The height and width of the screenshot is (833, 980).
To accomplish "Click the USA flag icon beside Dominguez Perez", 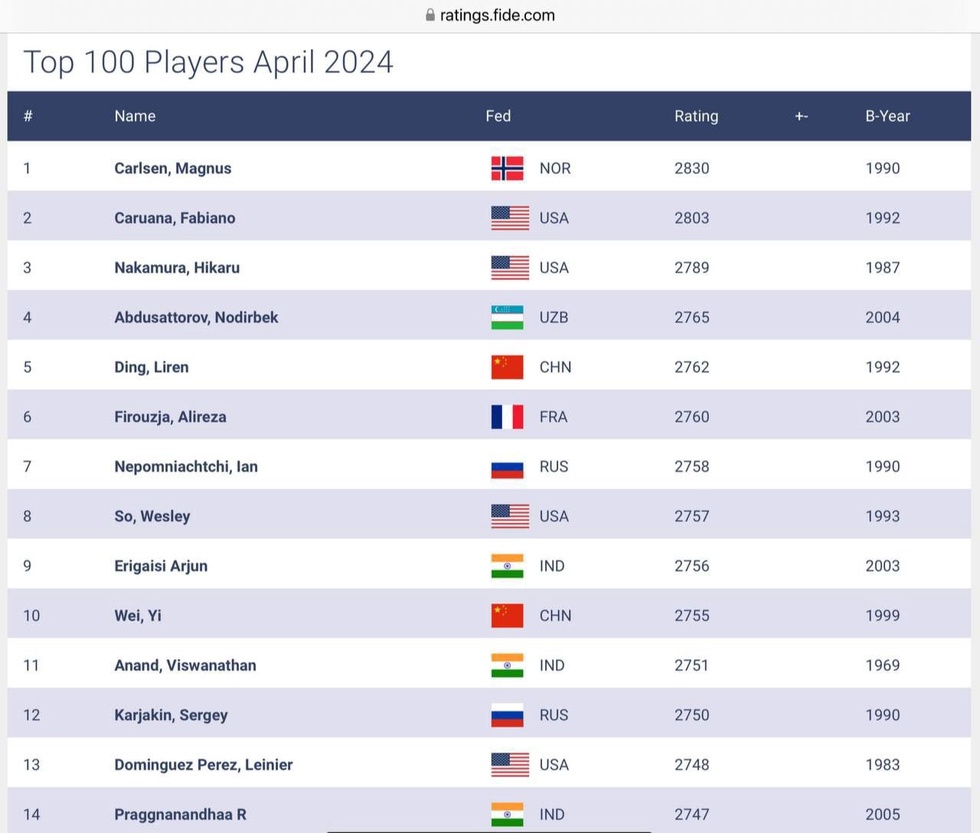I will [509, 765].
